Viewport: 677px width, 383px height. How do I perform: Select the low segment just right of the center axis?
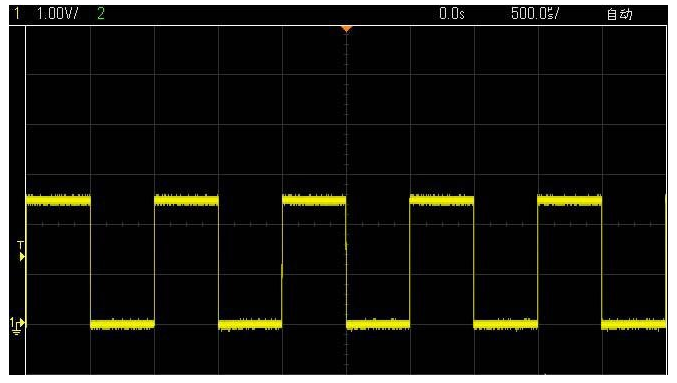point(378,324)
